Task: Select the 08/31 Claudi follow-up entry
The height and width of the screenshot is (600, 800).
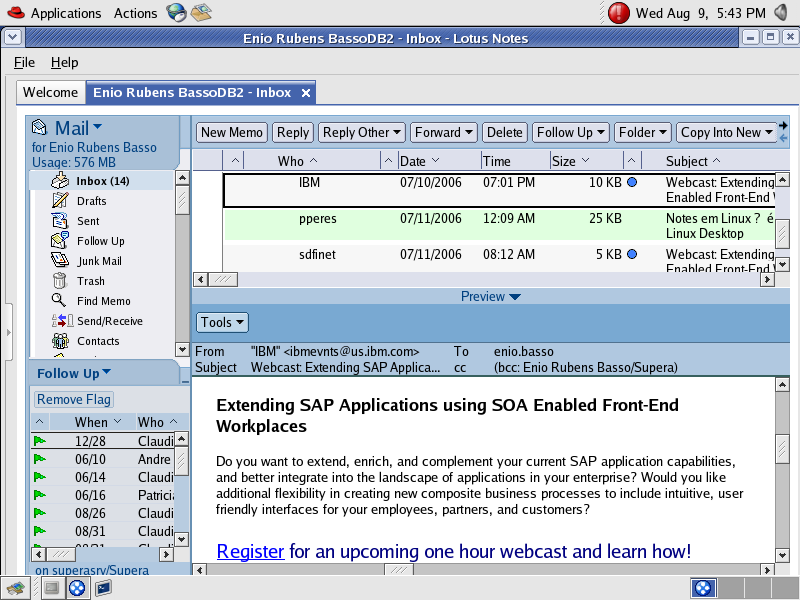Action: tap(104, 531)
